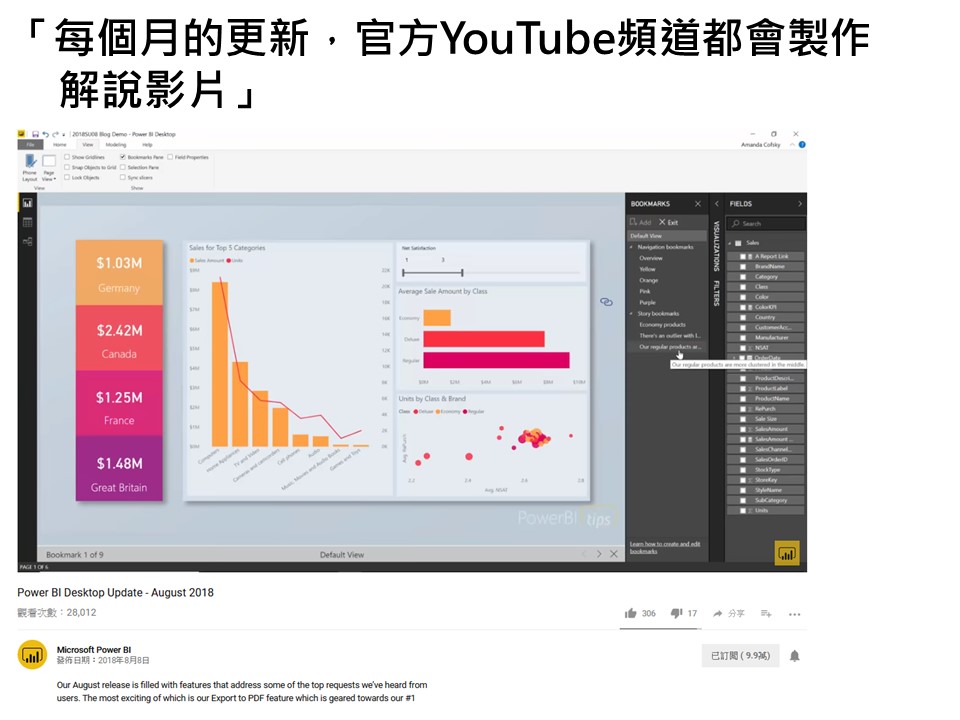This screenshot has height=720, width=960.
Task: Select the Purple bookmark
Action: coord(647,302)
